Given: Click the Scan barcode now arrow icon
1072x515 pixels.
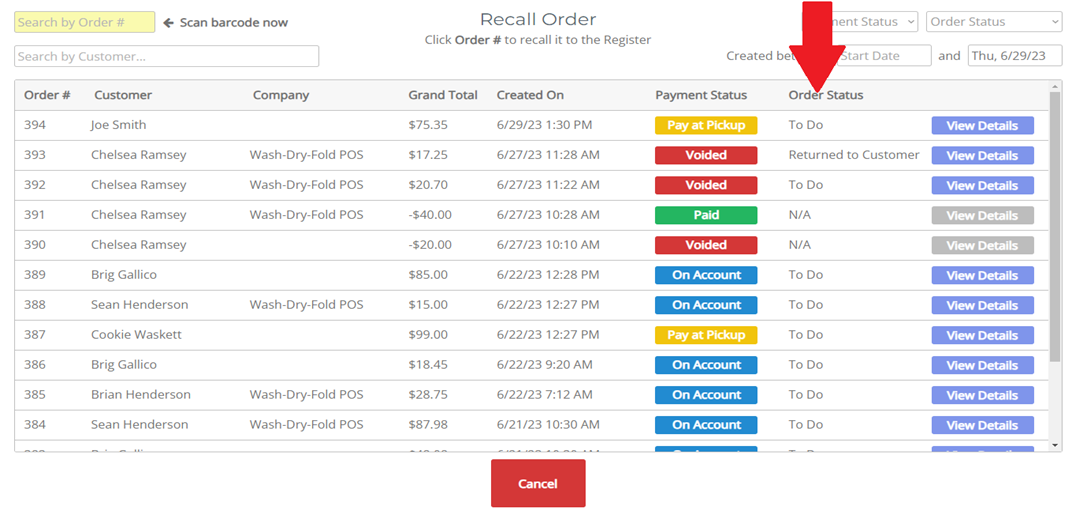Looking at the screenshot, I should 168,23.
